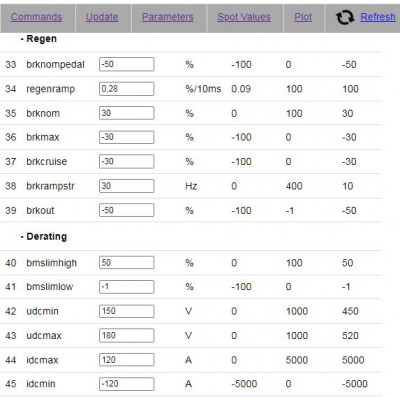Go to the Spot Values tab
The width and height of the screenshot is (400, 397).
(244, 17)
